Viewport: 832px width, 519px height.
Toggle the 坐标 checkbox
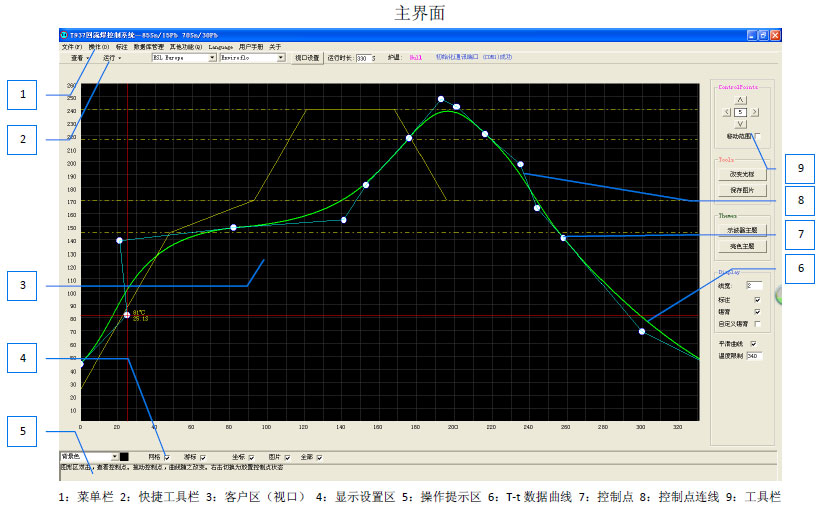tap(251, 457)
